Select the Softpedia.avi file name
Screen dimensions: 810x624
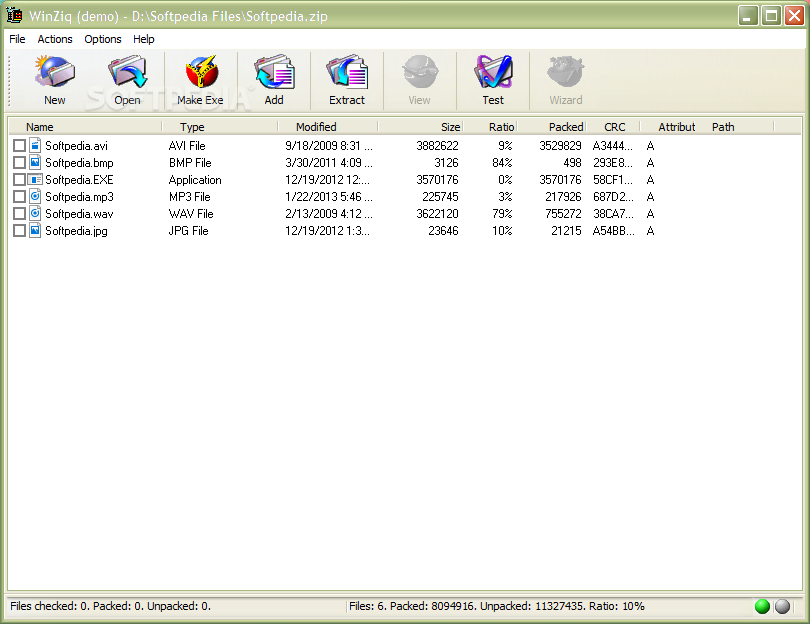(76, 146)
